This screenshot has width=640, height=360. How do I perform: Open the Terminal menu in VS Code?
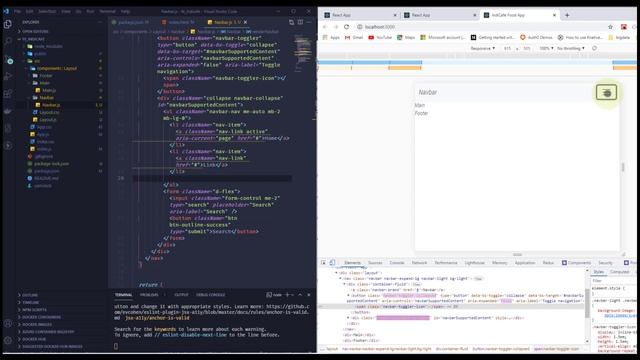[x=107, y=11]
